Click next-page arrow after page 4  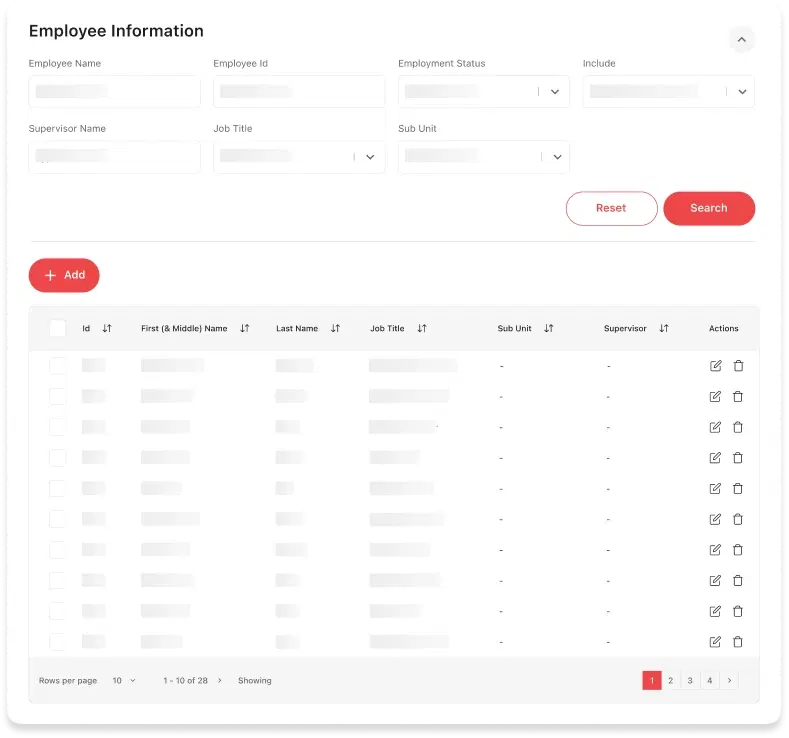[729, 681]
